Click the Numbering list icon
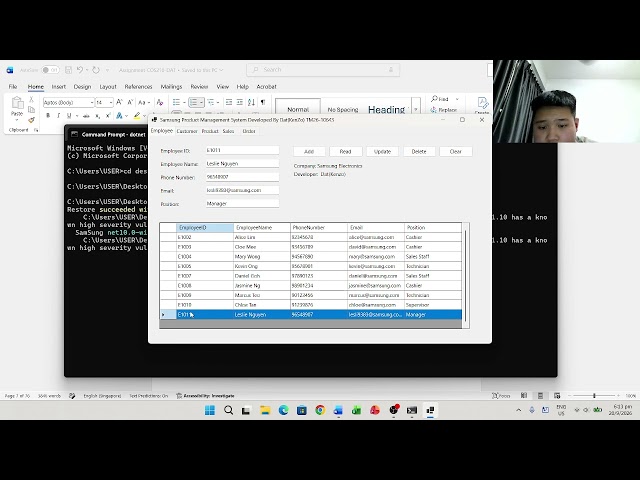This screenshot has width=640, height=480. [193, 102]
